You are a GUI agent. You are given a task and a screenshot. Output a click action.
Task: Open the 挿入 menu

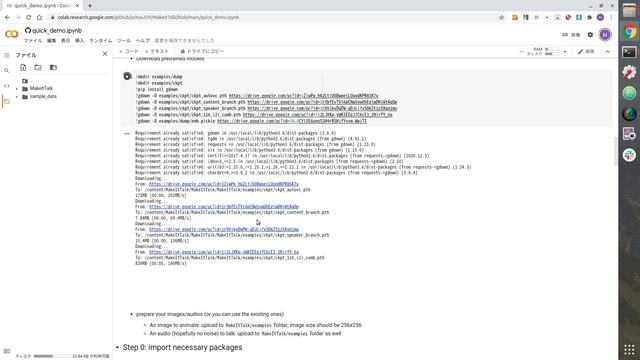(x=79, y=41)
